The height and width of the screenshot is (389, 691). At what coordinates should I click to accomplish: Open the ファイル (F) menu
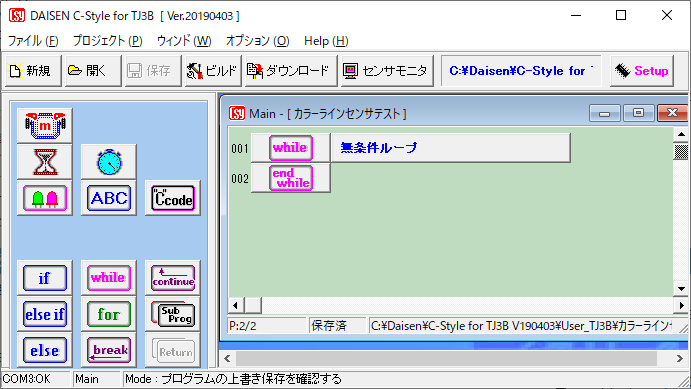click(33, 41)
